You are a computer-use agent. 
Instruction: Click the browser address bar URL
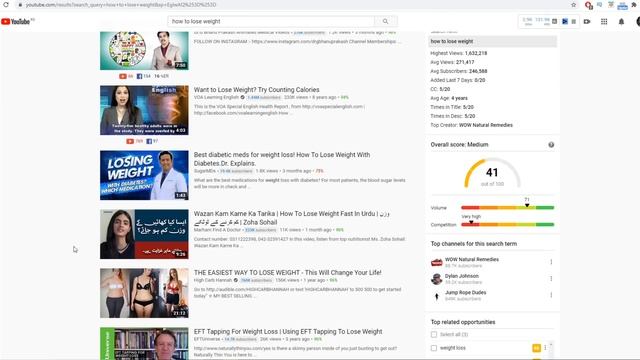121,5
